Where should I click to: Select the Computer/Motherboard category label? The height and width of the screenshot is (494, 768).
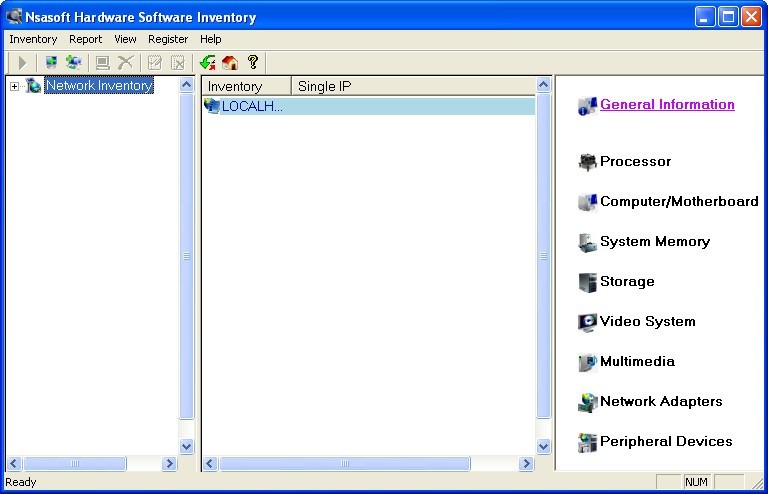point(679,201)
